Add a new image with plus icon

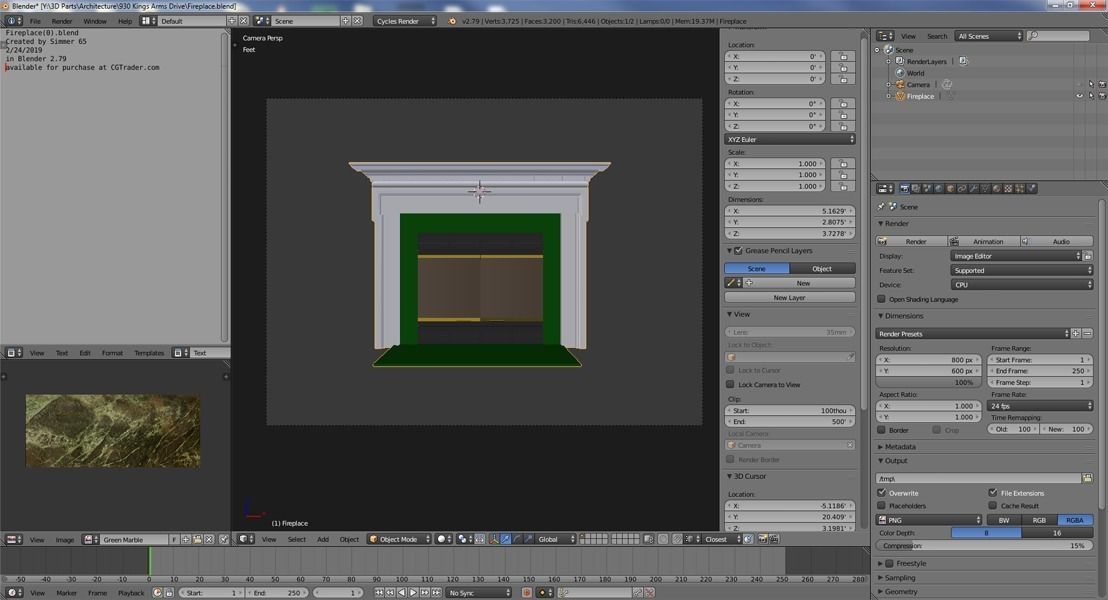coord(186,540)
